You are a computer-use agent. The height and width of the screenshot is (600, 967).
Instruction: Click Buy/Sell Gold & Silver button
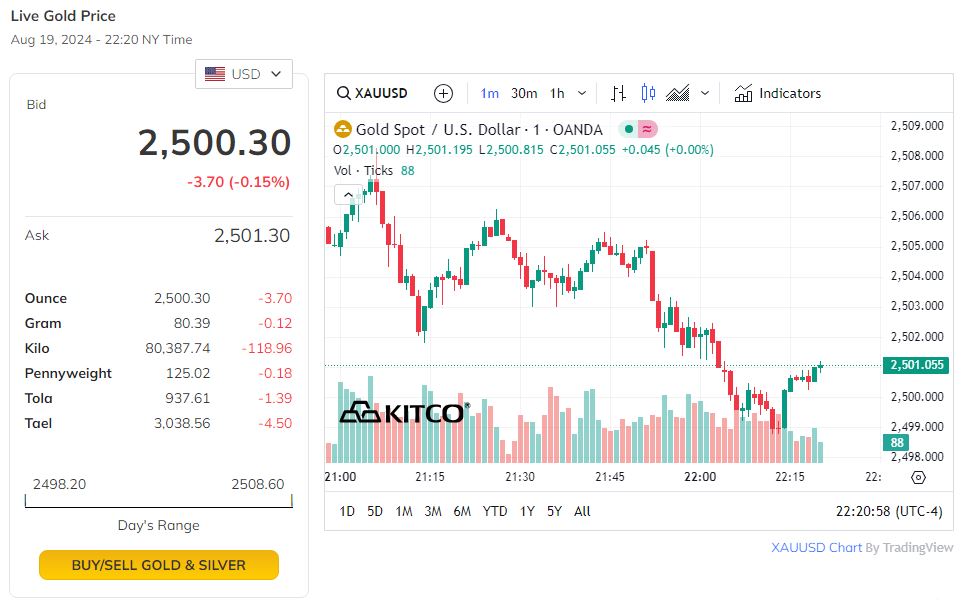pos(159,565)
